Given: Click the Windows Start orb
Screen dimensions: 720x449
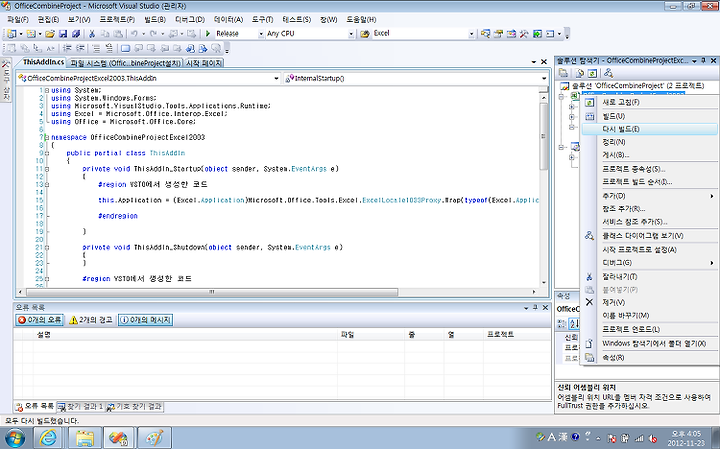Looking at the screenshot, I should coord(14,438).
